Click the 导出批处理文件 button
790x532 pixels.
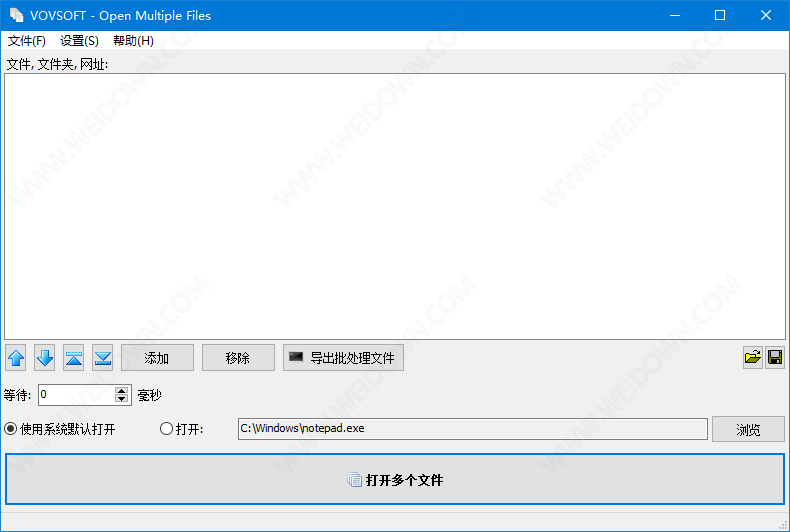[343, 358]
